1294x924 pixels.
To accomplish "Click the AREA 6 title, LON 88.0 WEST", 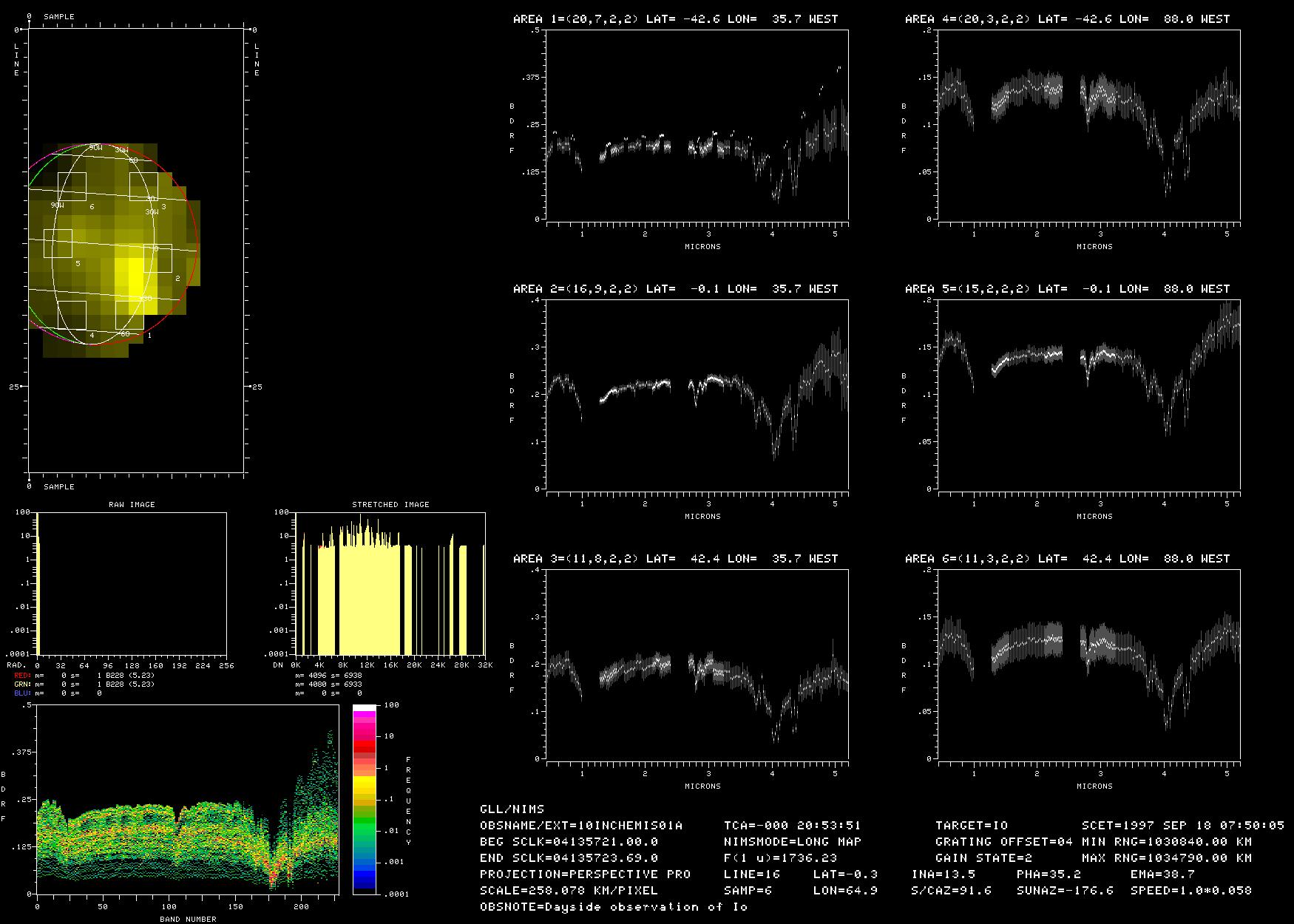I will coord(1067,559).
